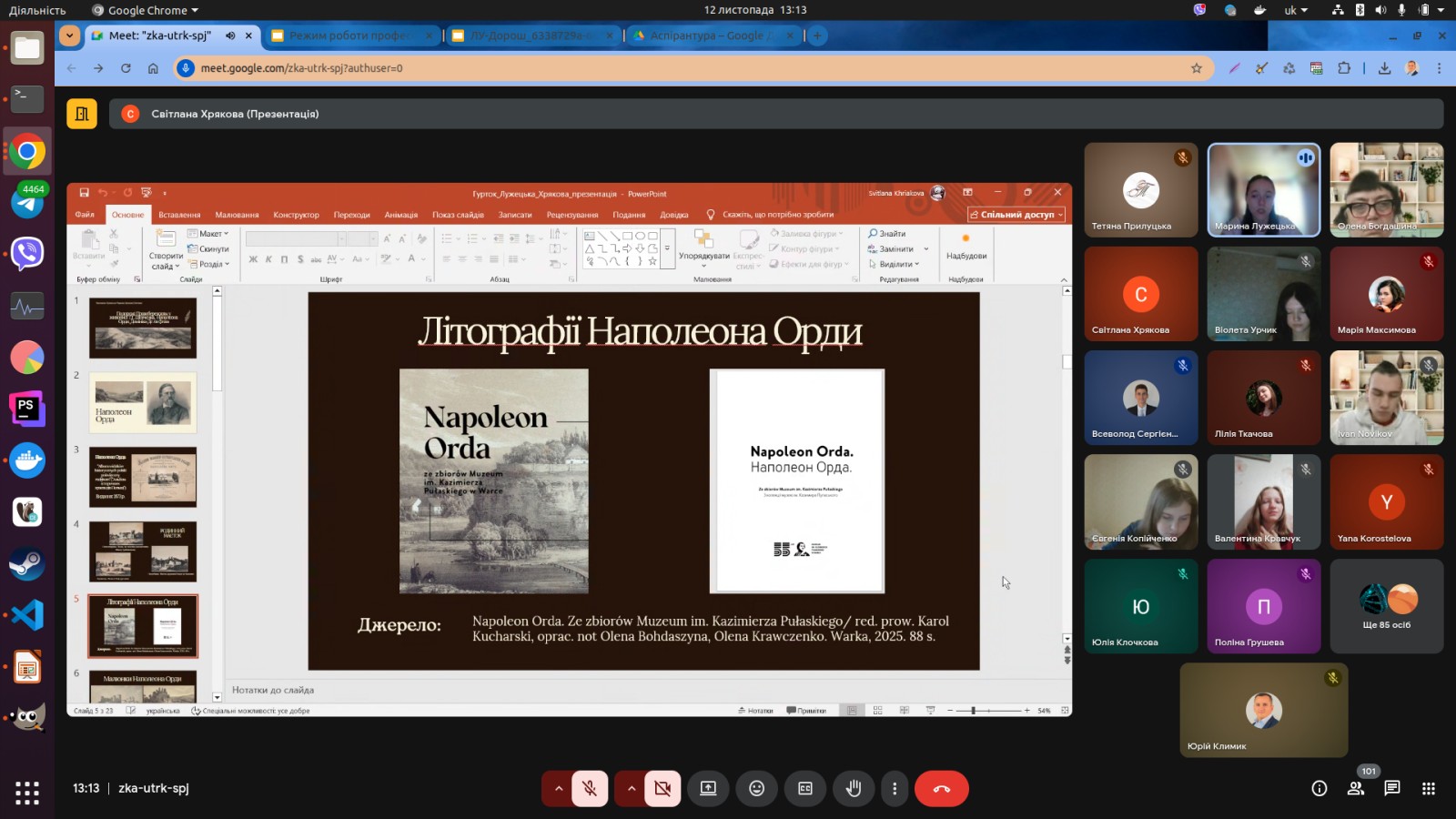
Task: Click the present screen button
Action: 708,789
